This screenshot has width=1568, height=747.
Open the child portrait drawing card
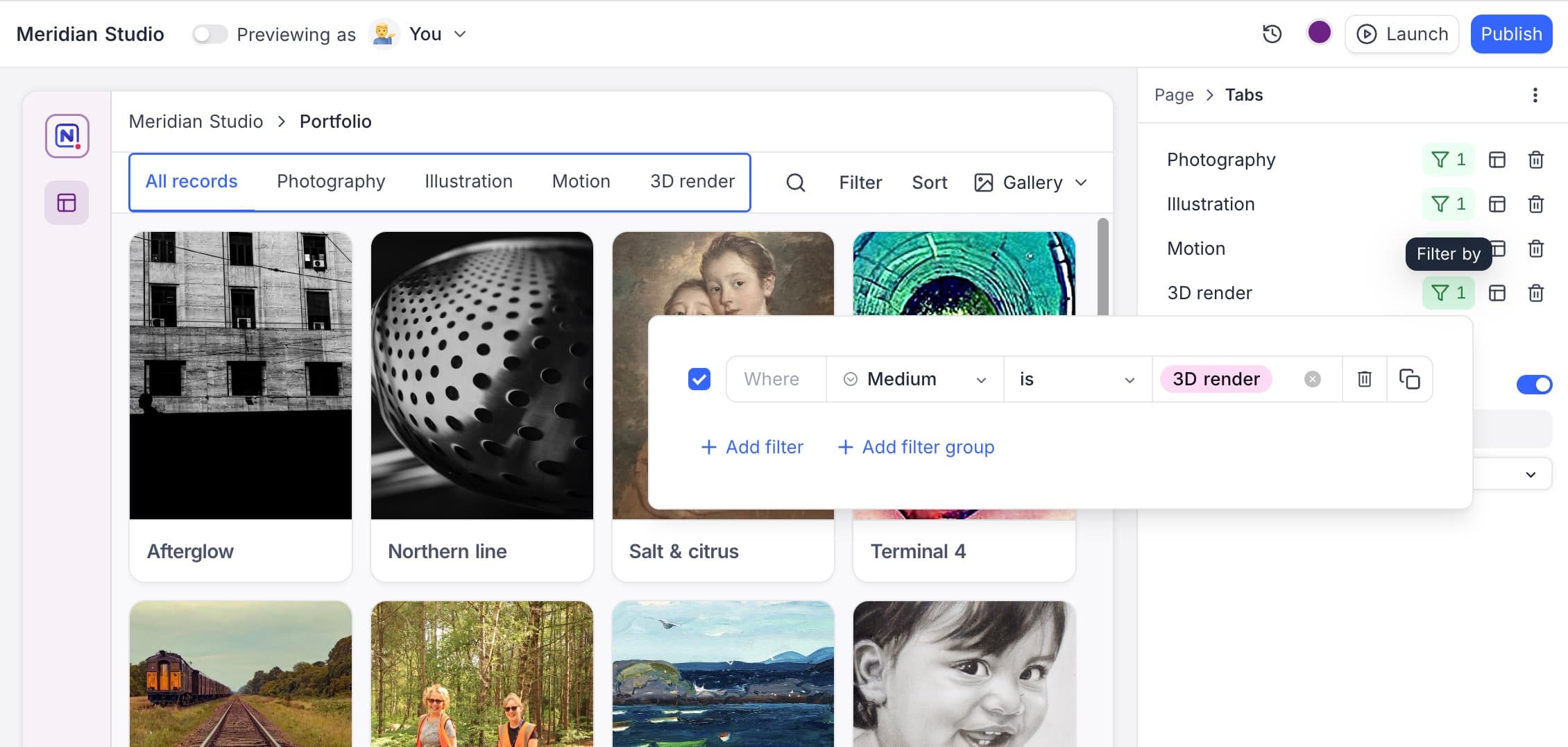point(964,674)
